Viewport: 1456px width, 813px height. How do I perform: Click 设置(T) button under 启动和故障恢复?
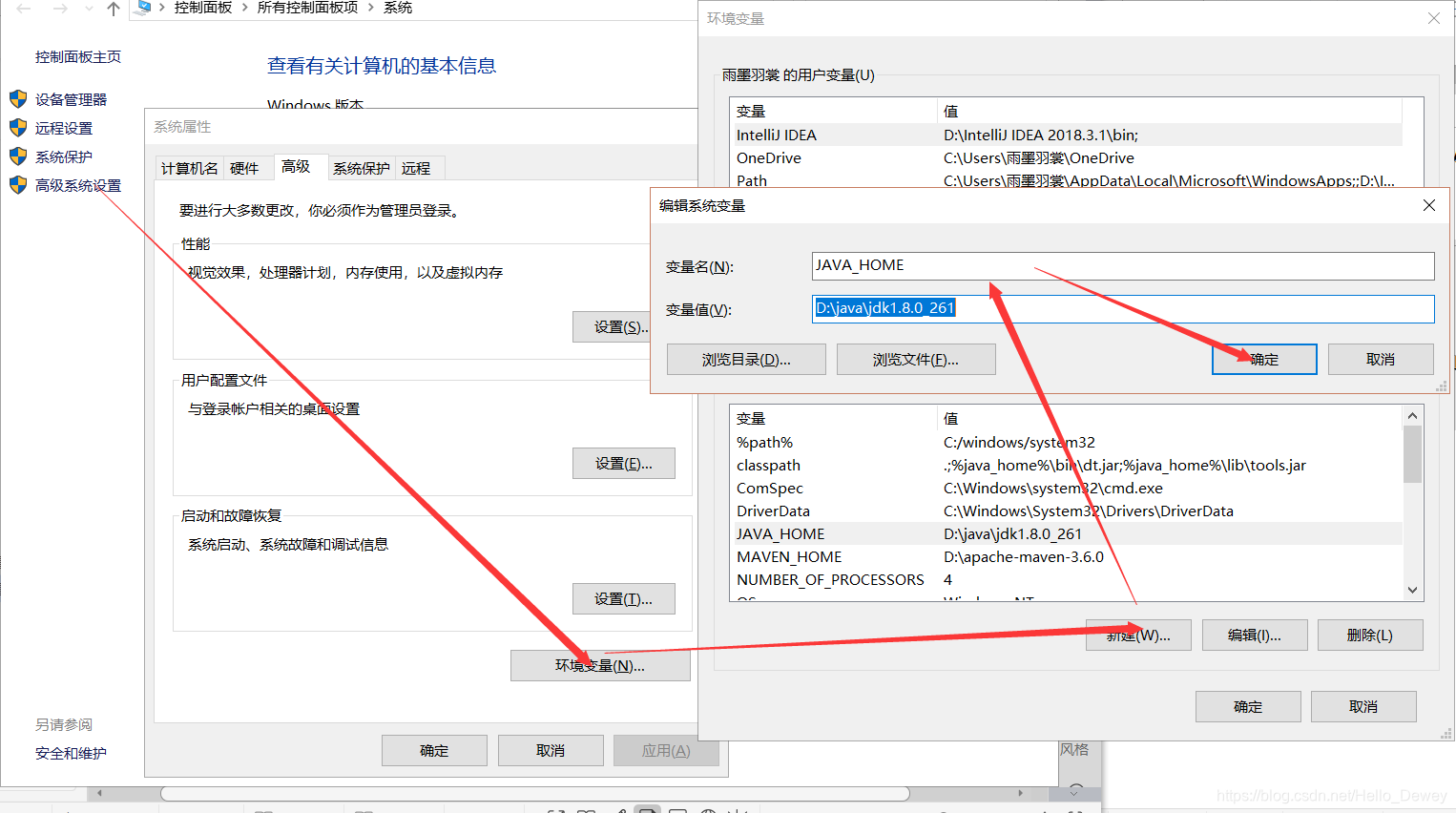click(x=623, y=598)
